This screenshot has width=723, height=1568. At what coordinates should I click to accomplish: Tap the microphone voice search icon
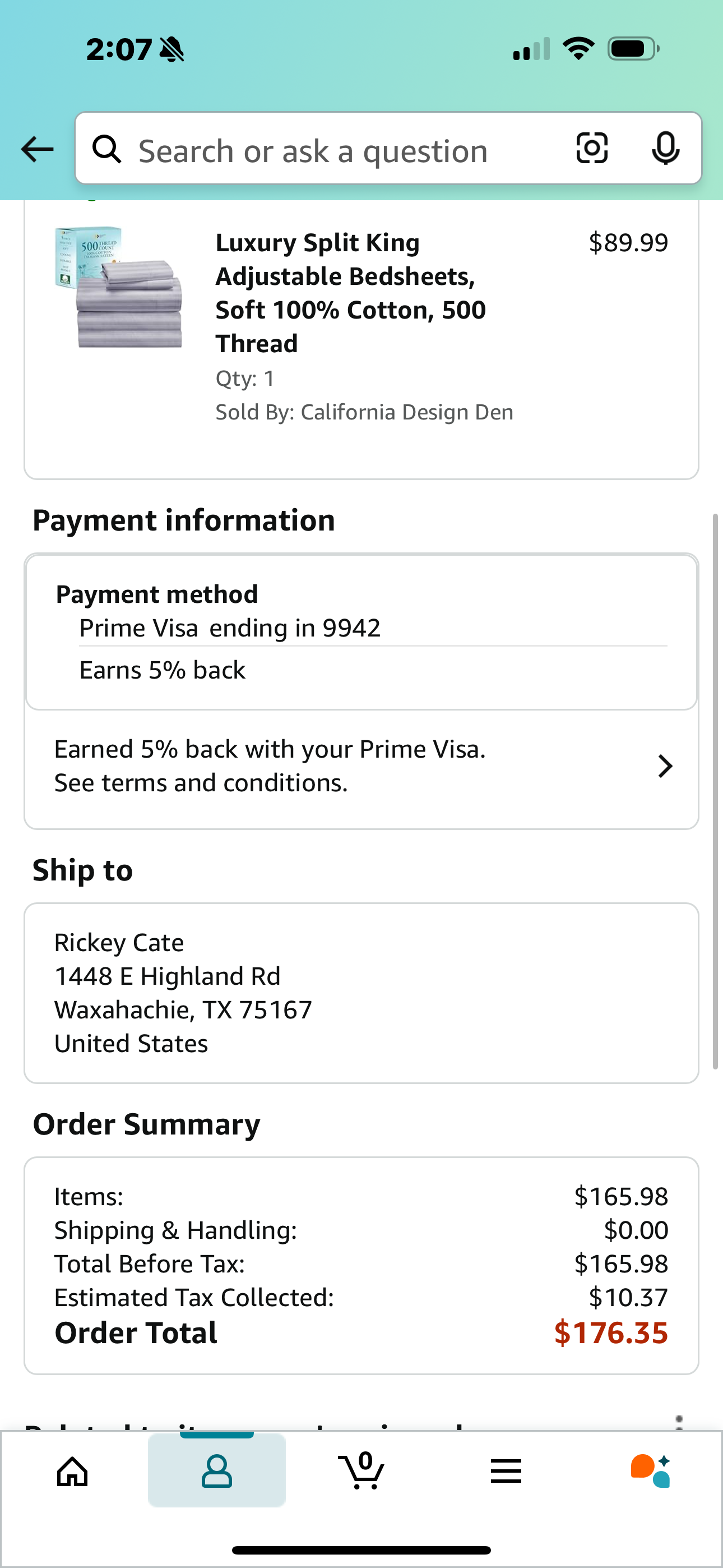(x=665, y=149)
